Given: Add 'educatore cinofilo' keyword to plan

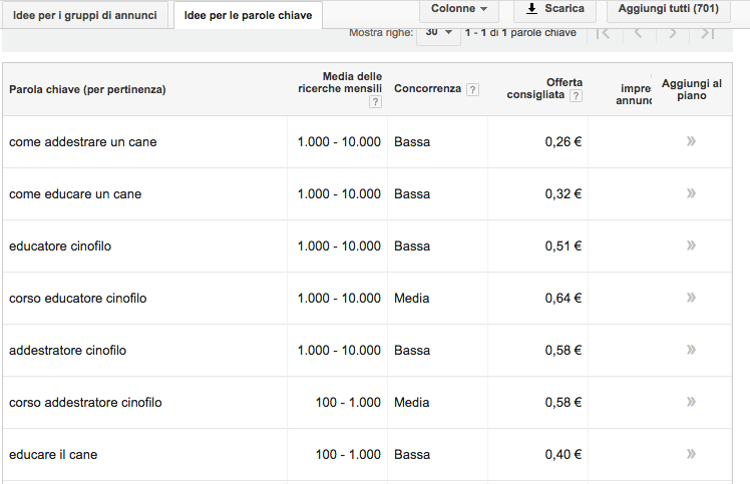Looking at the screenshot, I should click(x=691, y=245).
